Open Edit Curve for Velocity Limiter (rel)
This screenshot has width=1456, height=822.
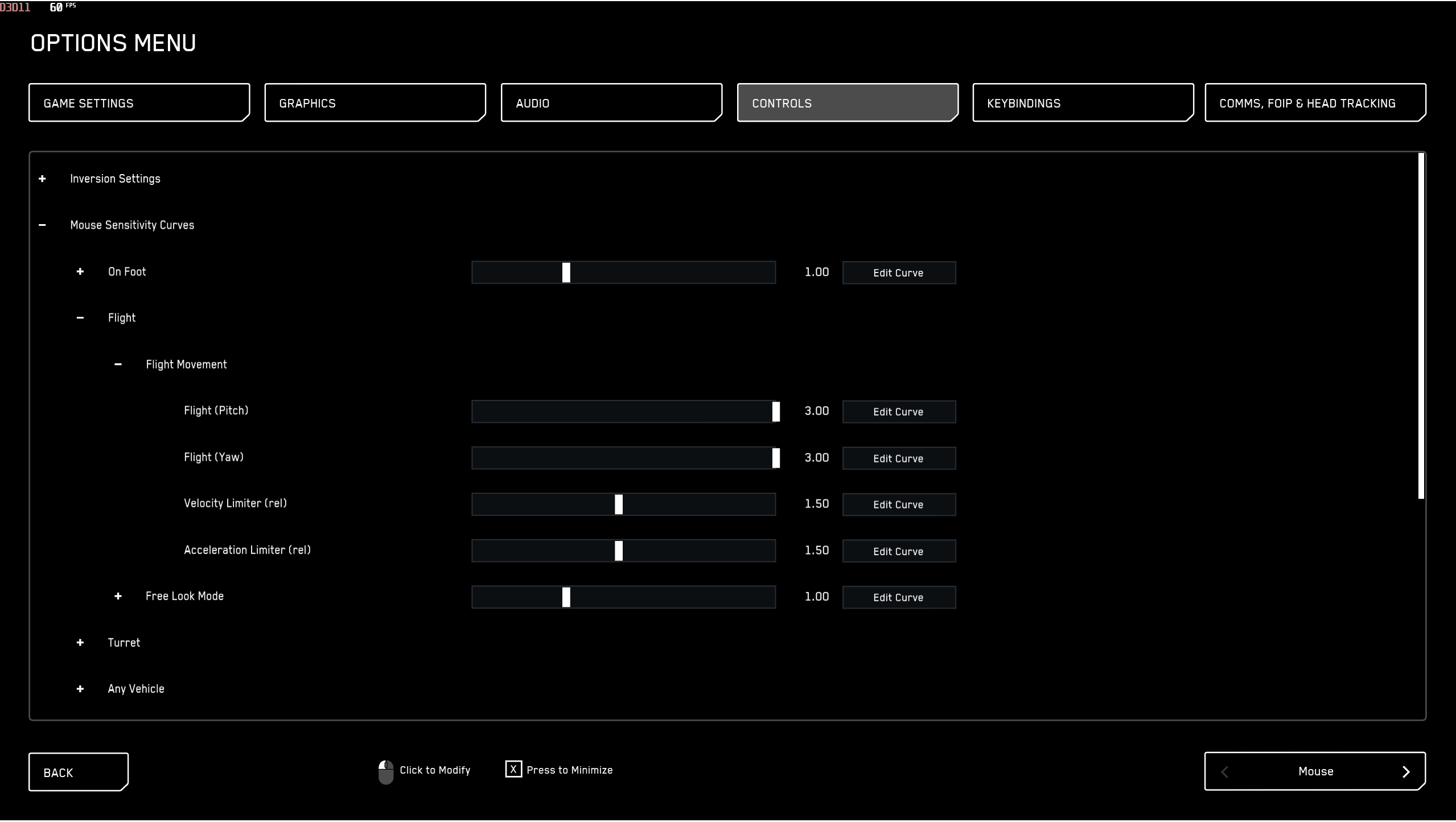[x=898, y=504]
